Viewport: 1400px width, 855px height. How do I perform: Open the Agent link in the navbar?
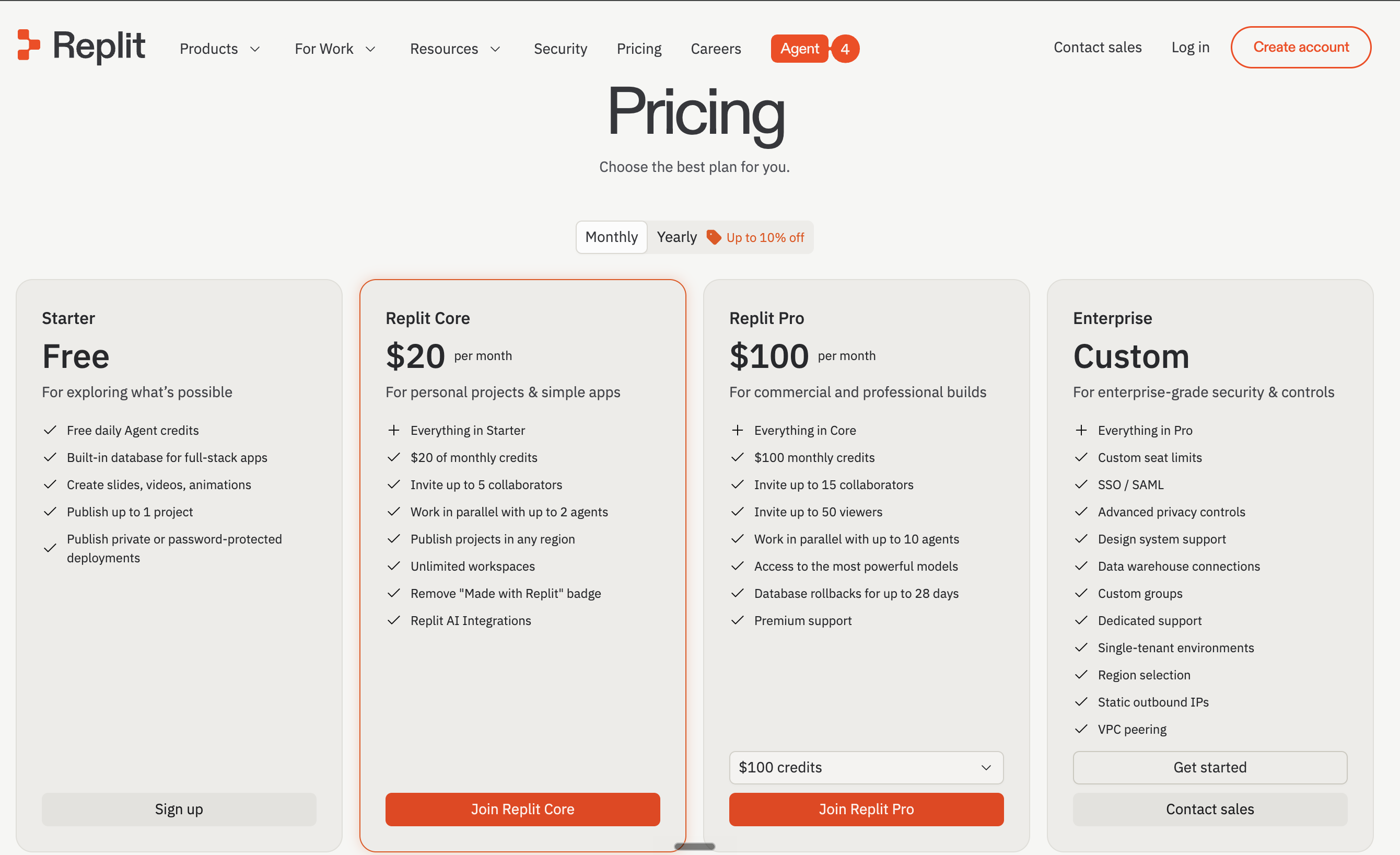click(x=799, y=49)
